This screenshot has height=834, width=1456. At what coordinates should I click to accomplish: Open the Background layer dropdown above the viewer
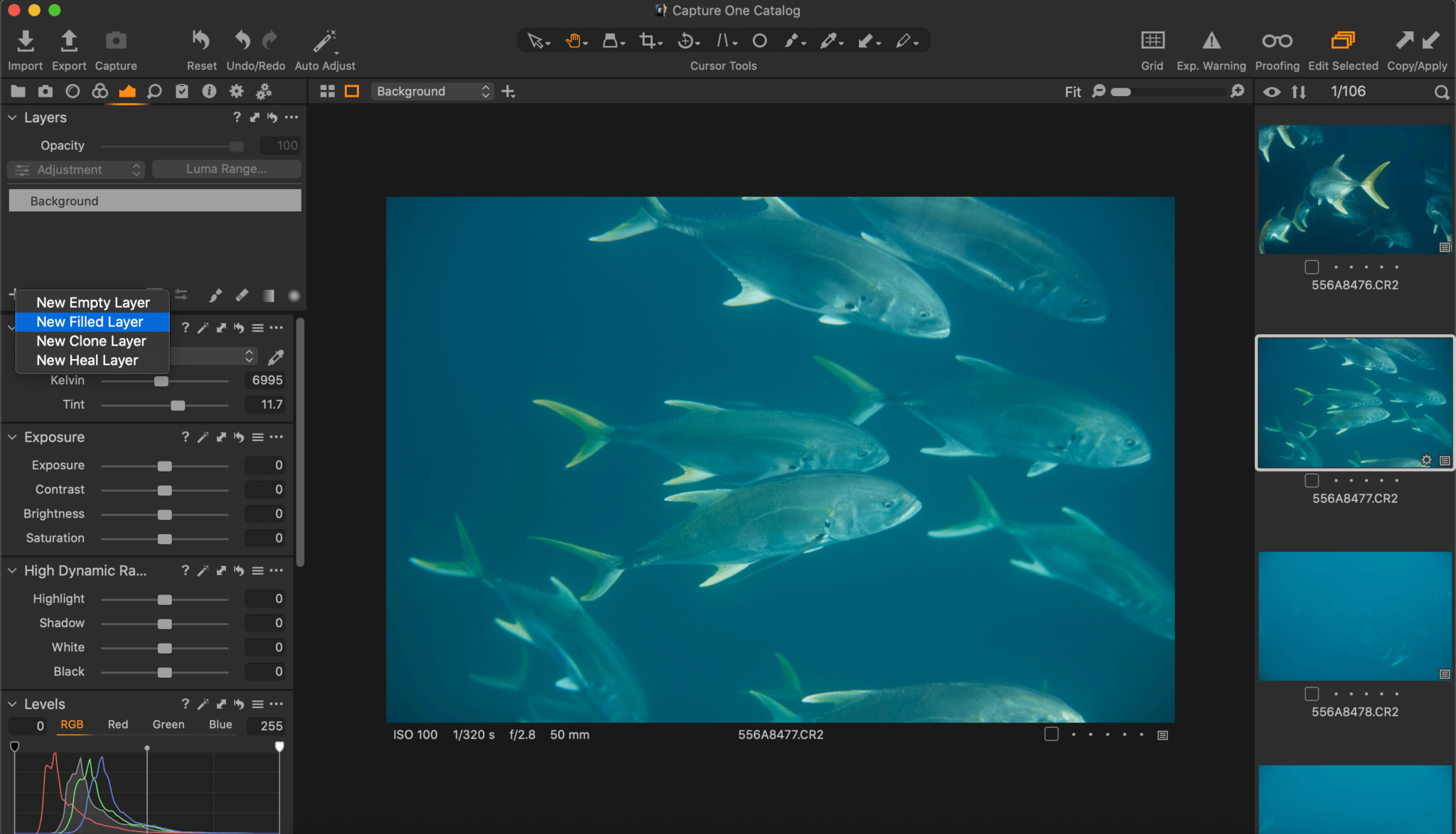tap(431, 91)
